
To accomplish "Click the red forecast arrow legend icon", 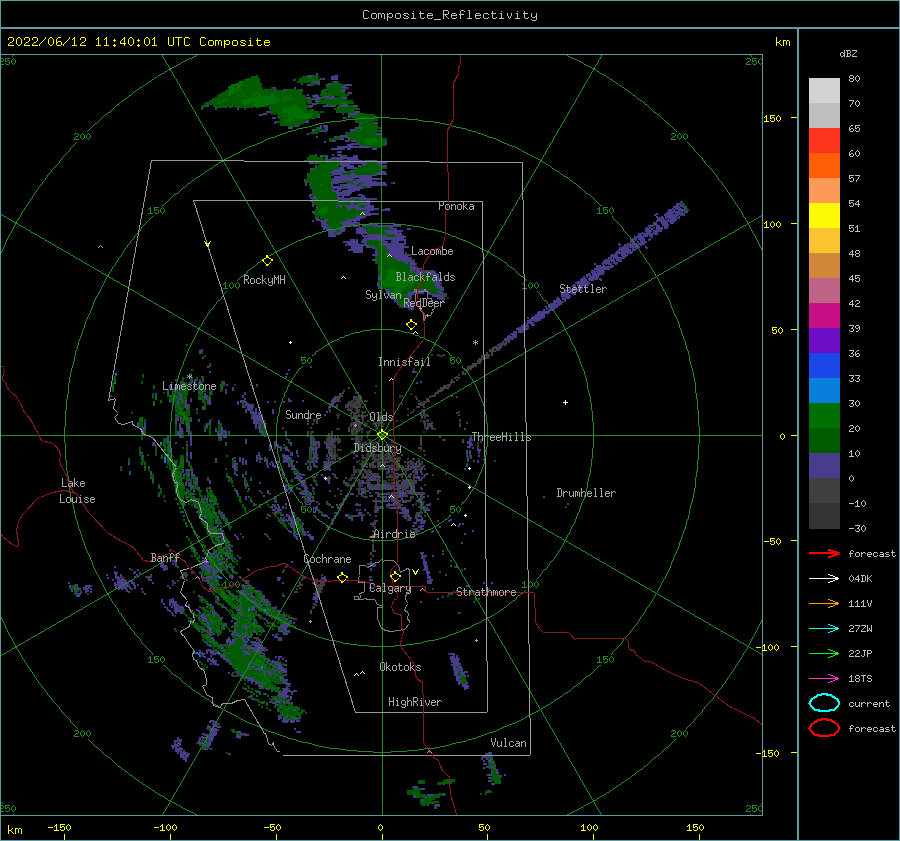I will [x=824, y=553].
